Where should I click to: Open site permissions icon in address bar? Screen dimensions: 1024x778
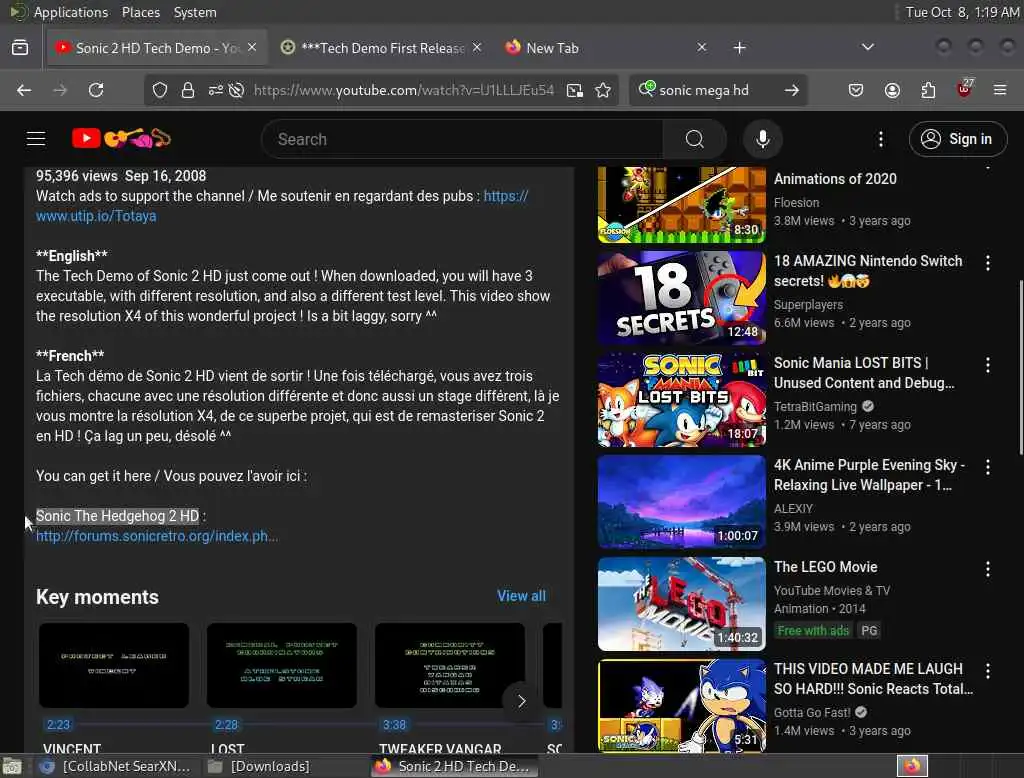(x=216, y=90)
